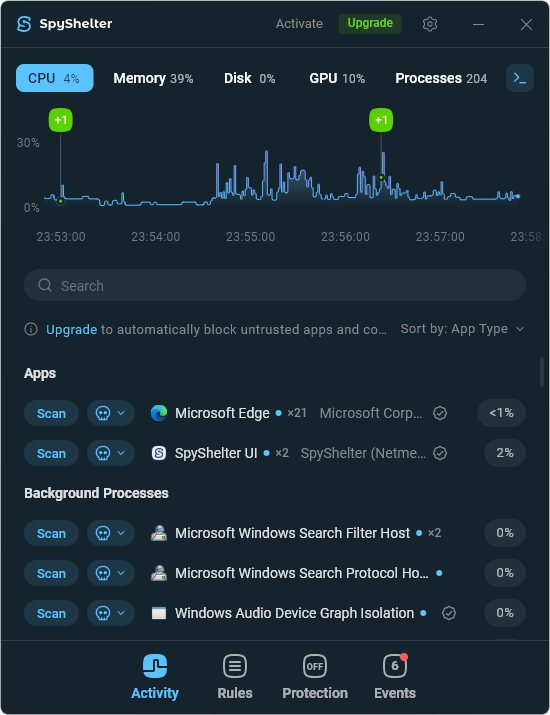The width and height of the screenshot is (550, 715).
Task: Select the GPU 10% tab
Action: pos(337,78)
